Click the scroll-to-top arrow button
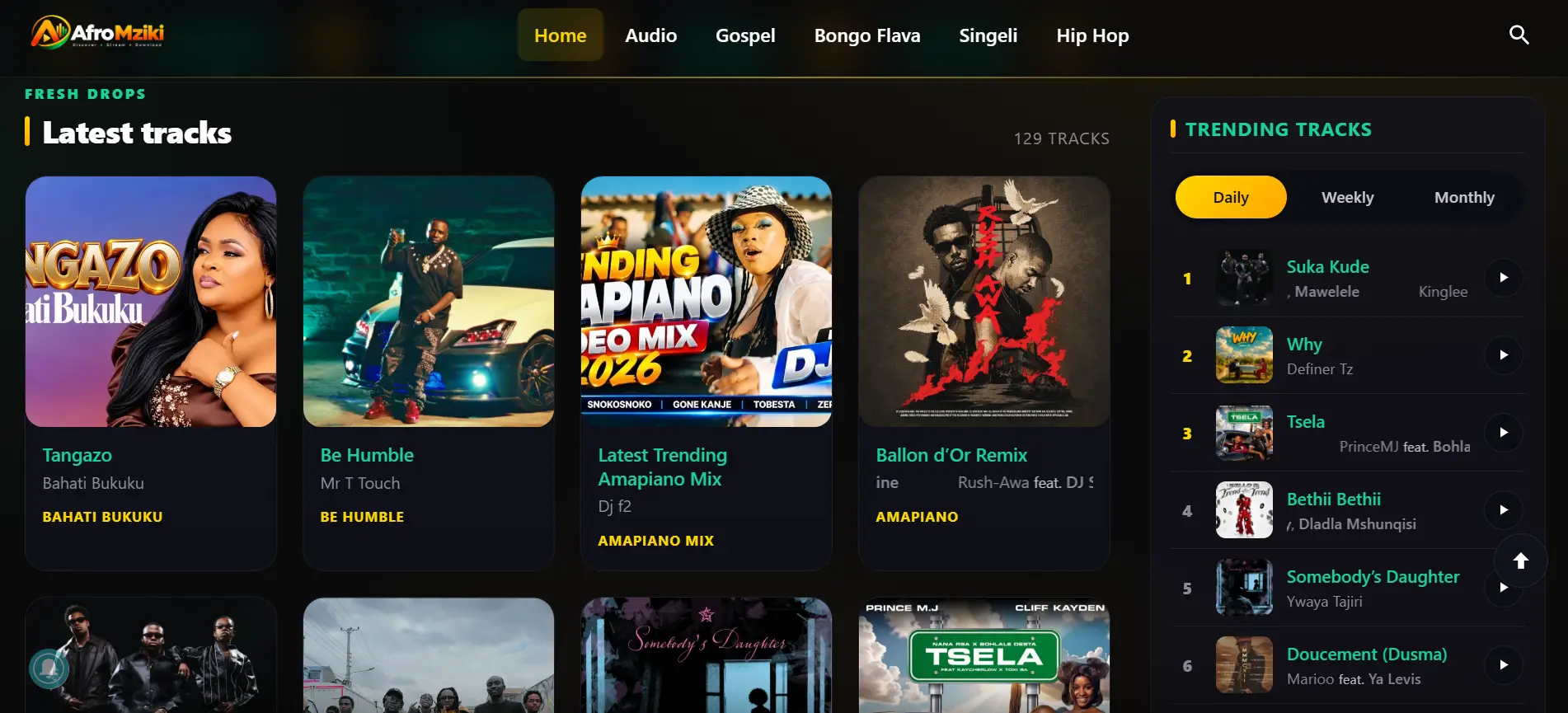 pos(1520,561)
